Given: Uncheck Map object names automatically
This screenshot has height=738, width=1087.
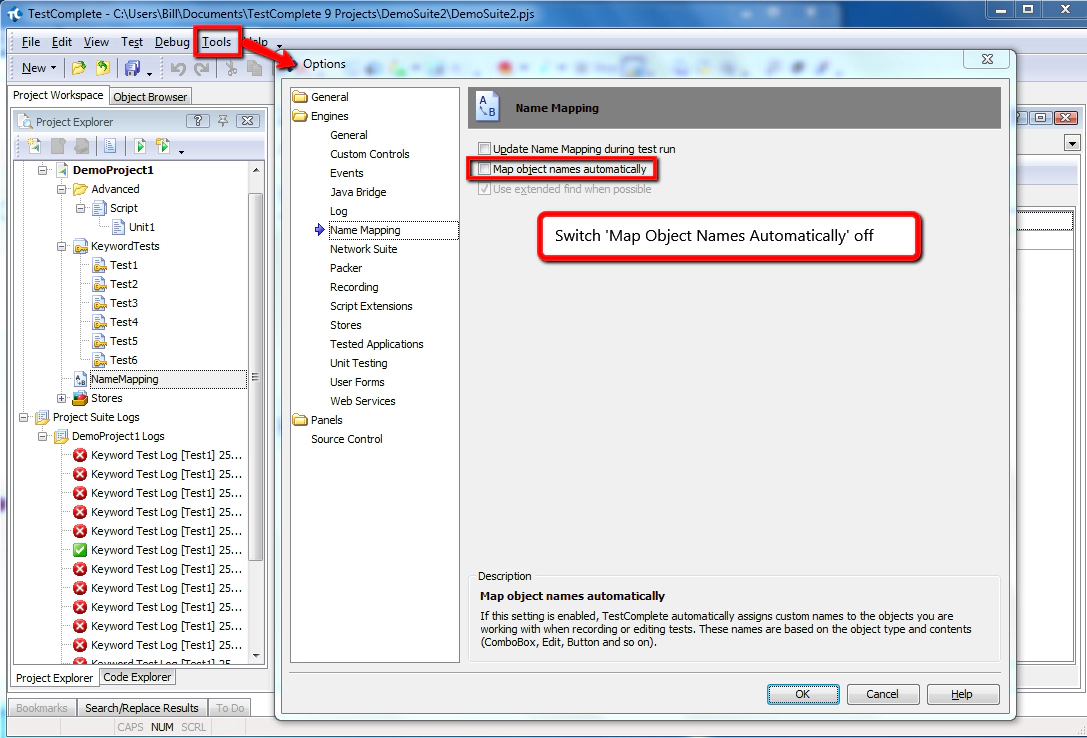Looking at the screenshot, I should pyautogui.click(x=485, y=167).
